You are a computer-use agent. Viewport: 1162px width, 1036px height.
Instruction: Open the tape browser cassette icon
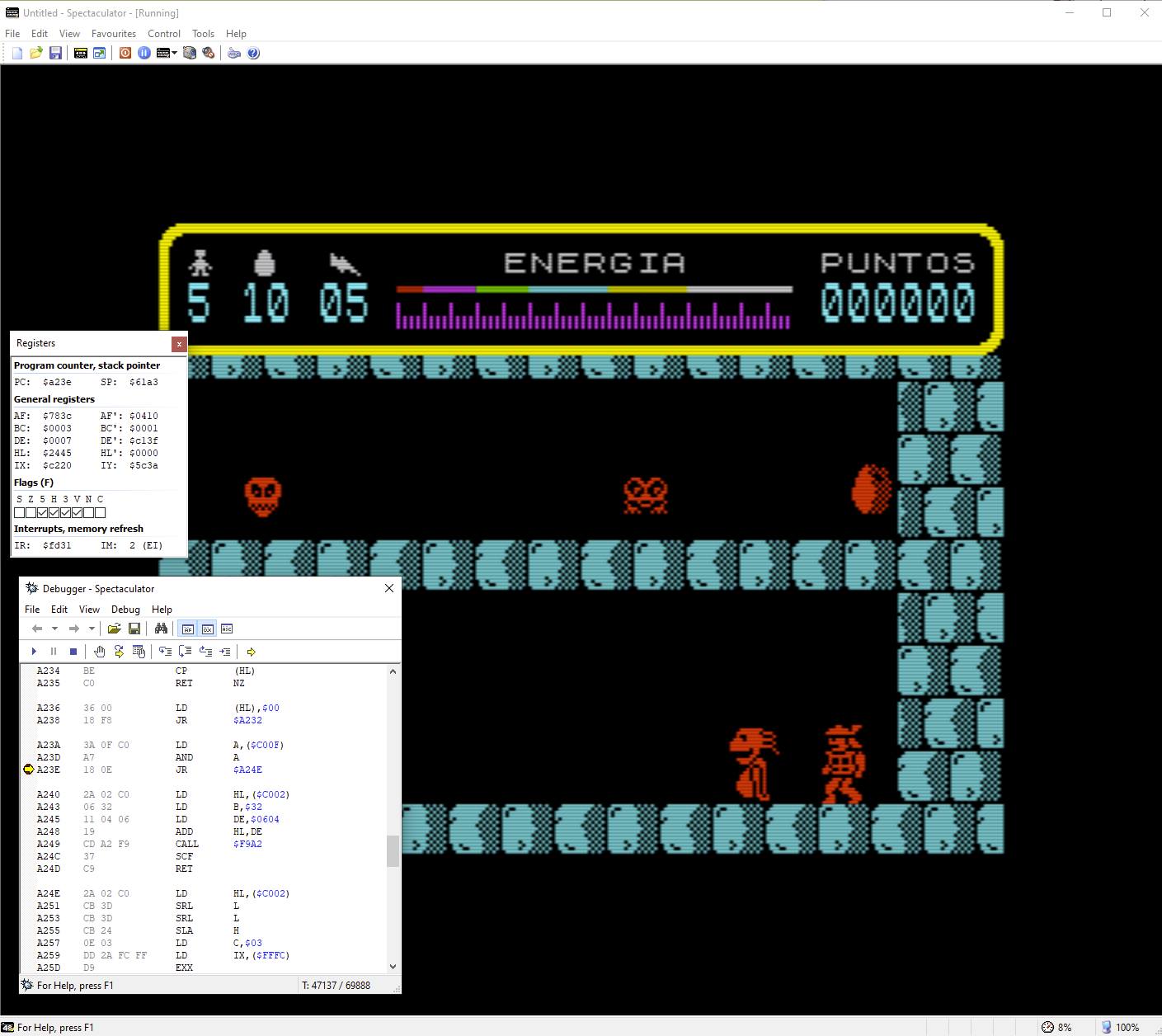[80, 53]
